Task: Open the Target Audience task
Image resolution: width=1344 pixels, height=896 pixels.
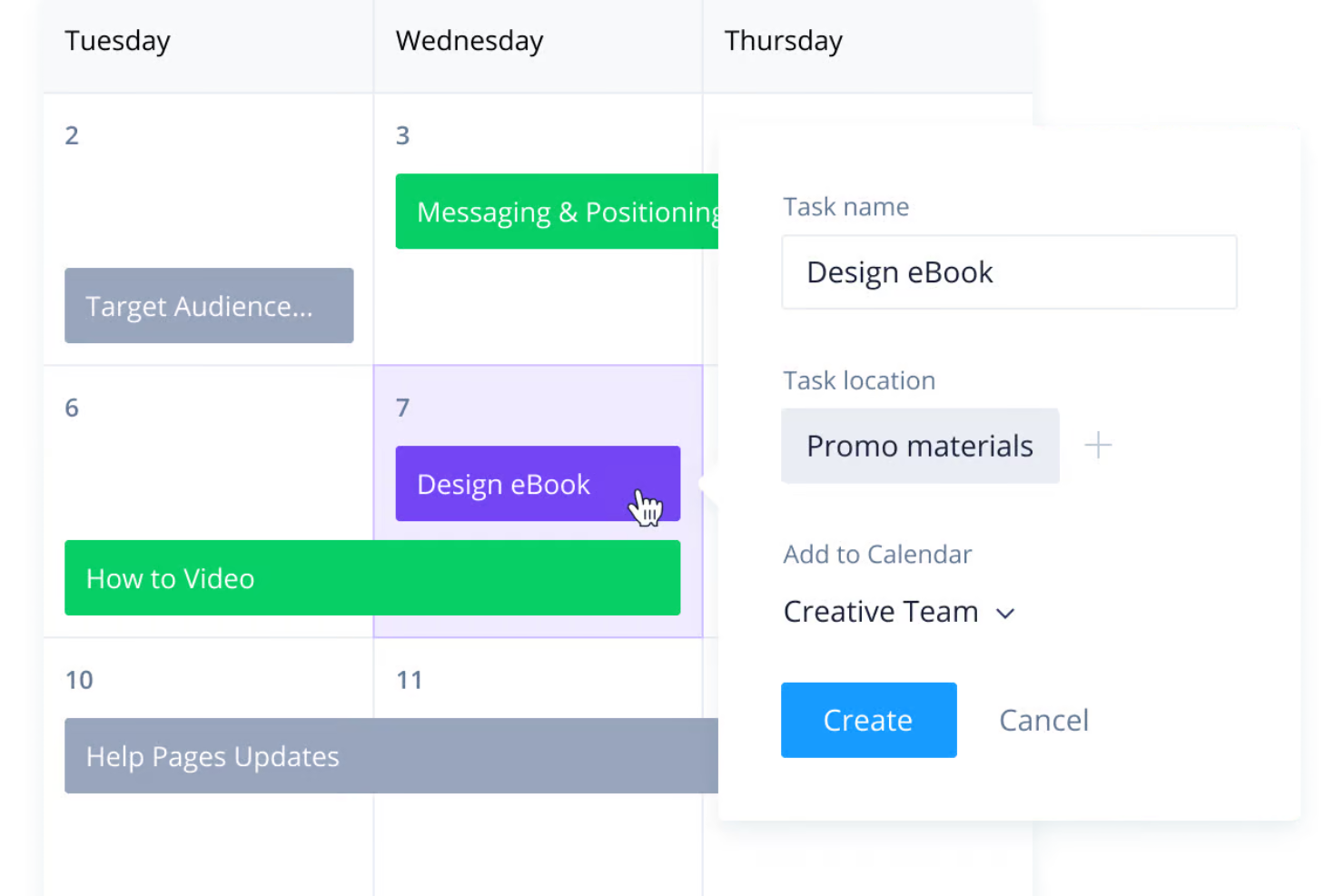Action: click(x=209, y=306)
